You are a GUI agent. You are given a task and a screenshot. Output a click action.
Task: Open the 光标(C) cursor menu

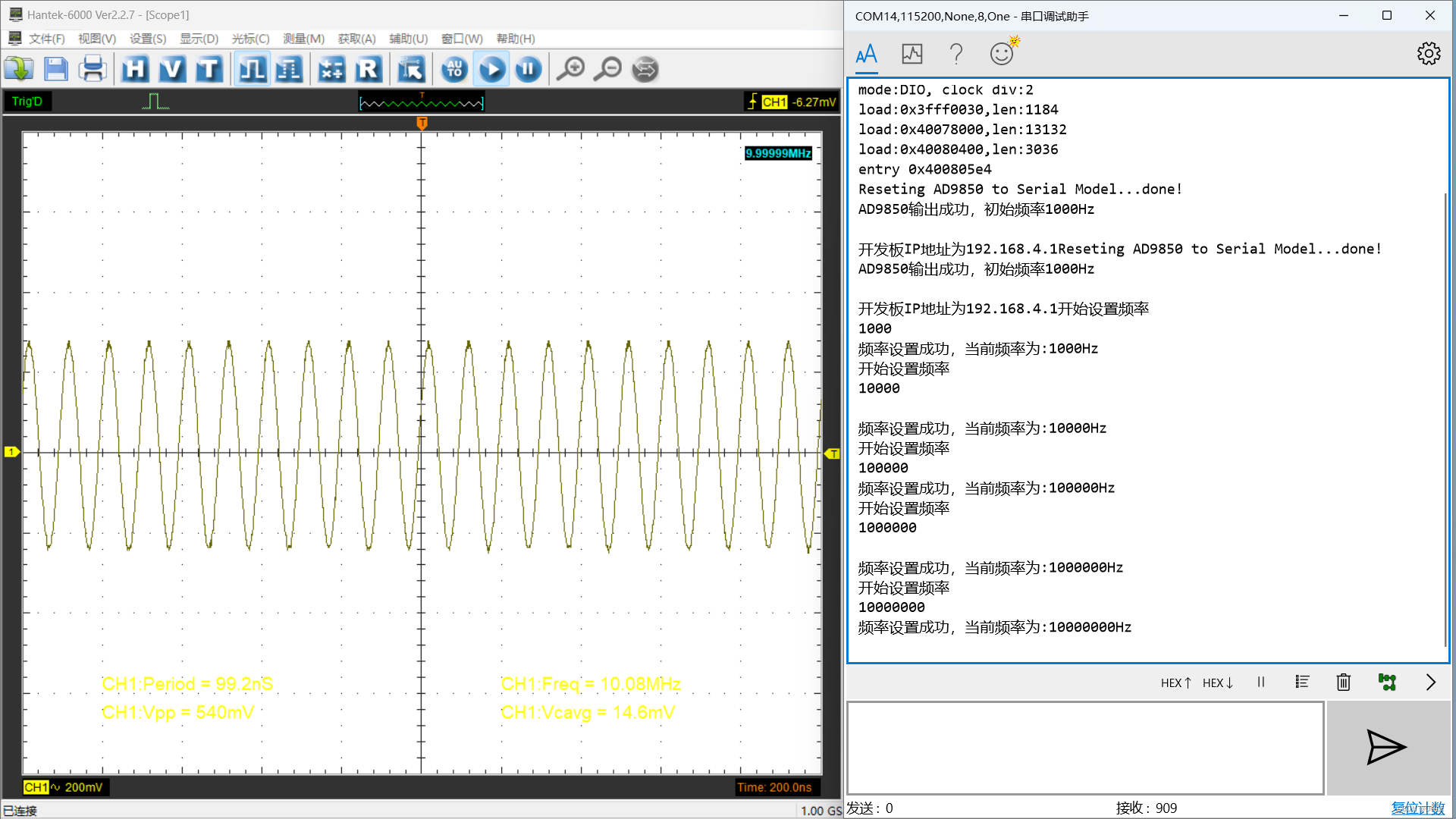pos(250,39)
